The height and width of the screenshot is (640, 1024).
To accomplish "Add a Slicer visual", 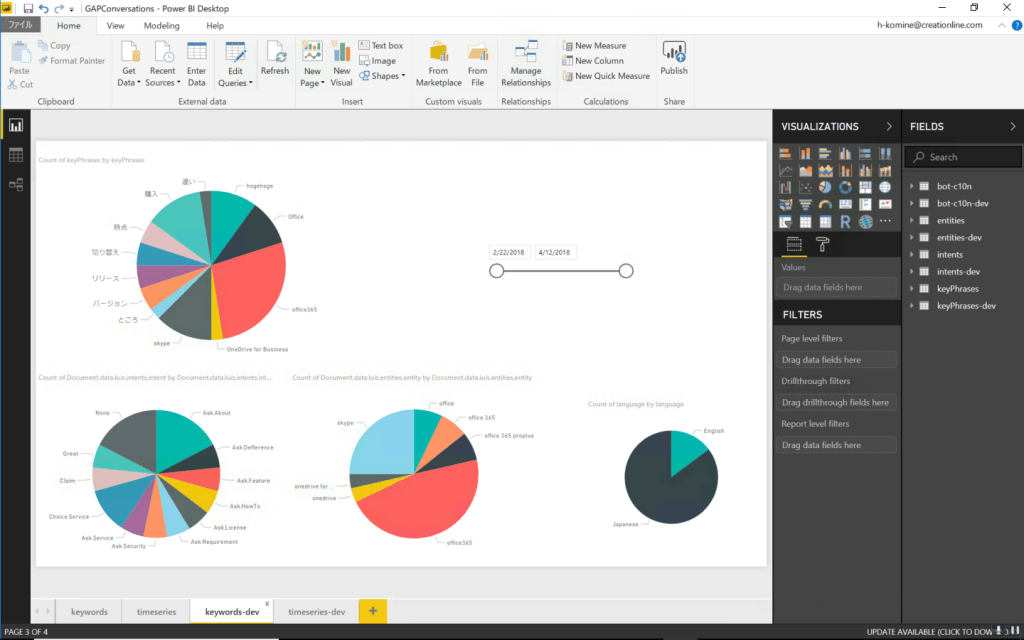I will 786,222.
